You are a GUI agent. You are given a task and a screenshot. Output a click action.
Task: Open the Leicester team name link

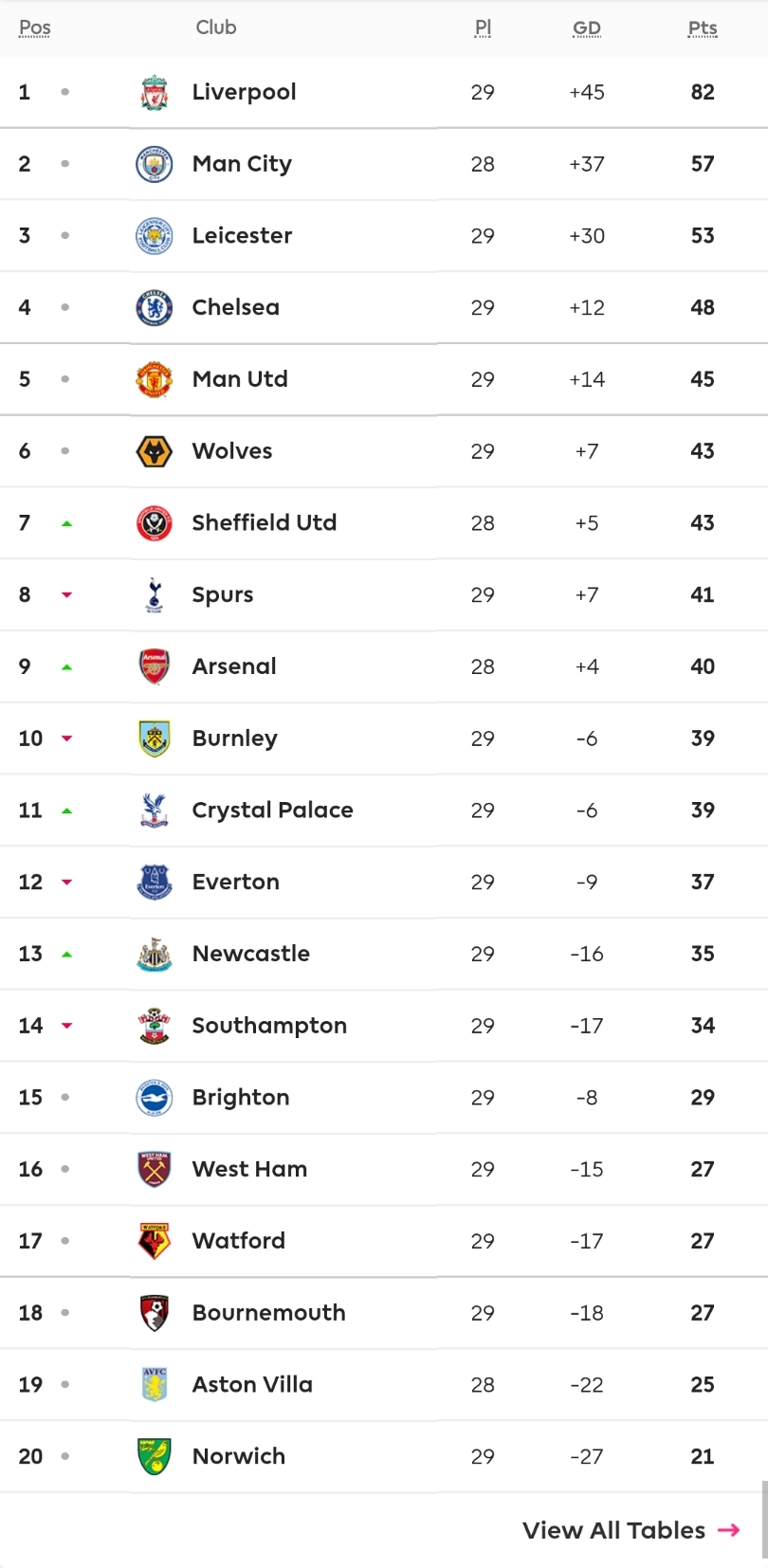tap(242, 235)
